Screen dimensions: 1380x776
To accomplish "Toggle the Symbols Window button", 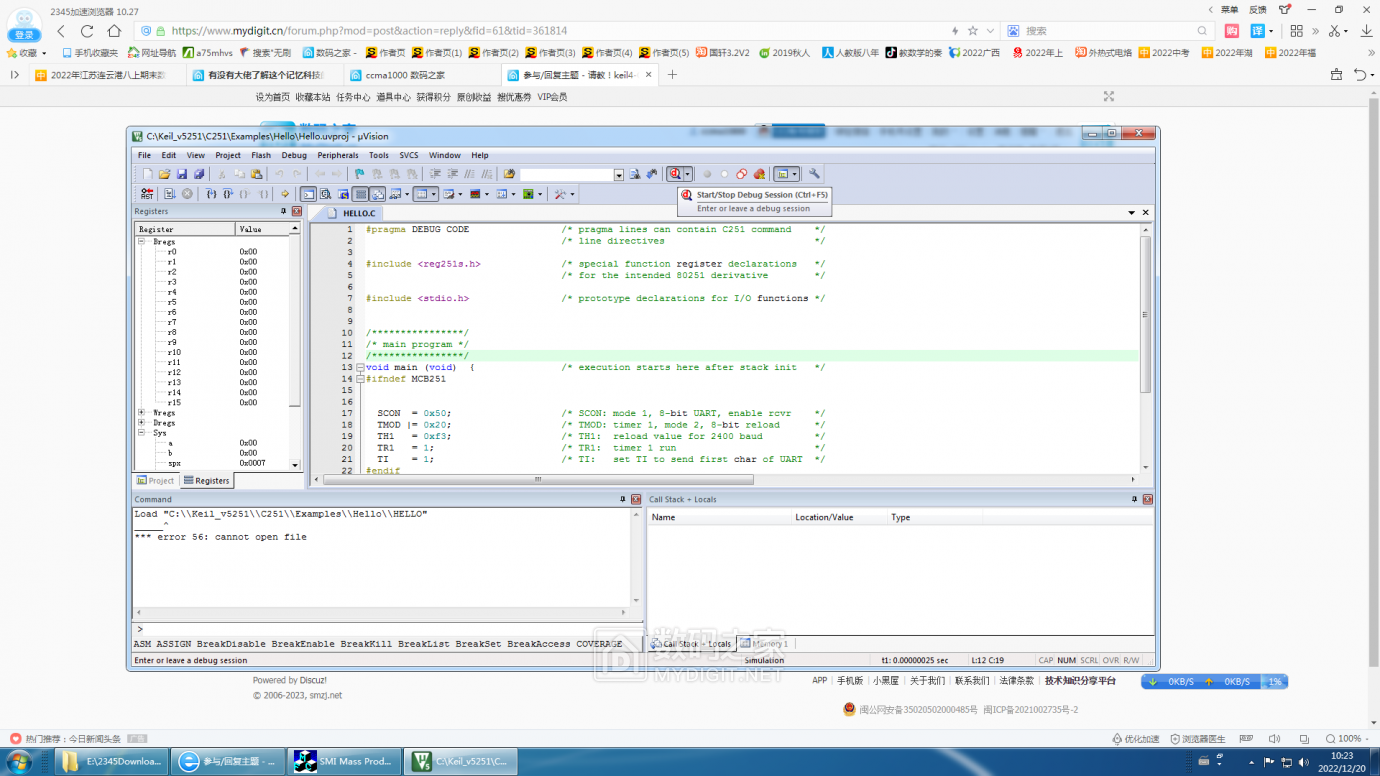I will pos(343,194).
